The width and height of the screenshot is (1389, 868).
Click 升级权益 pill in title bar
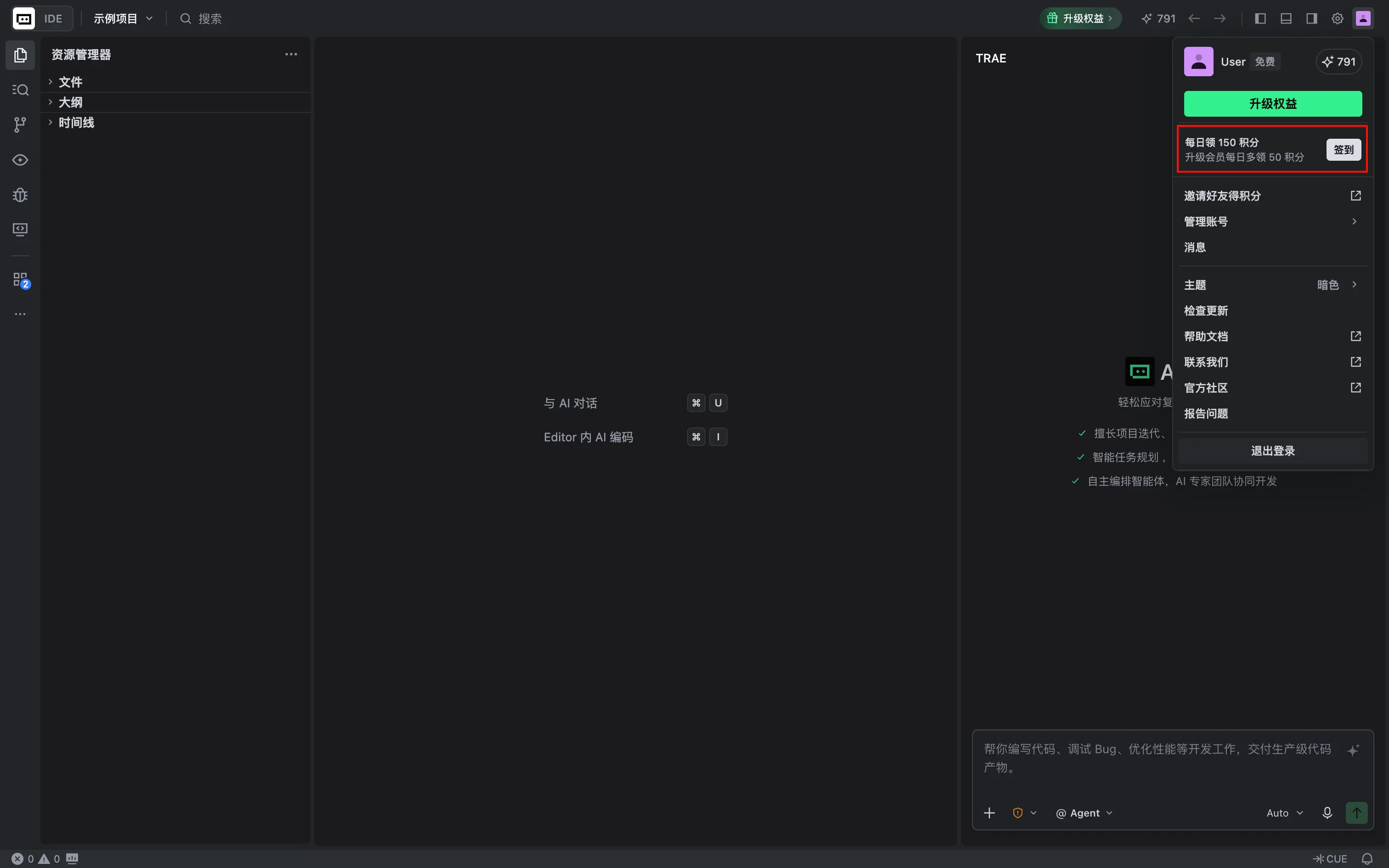1080,18
